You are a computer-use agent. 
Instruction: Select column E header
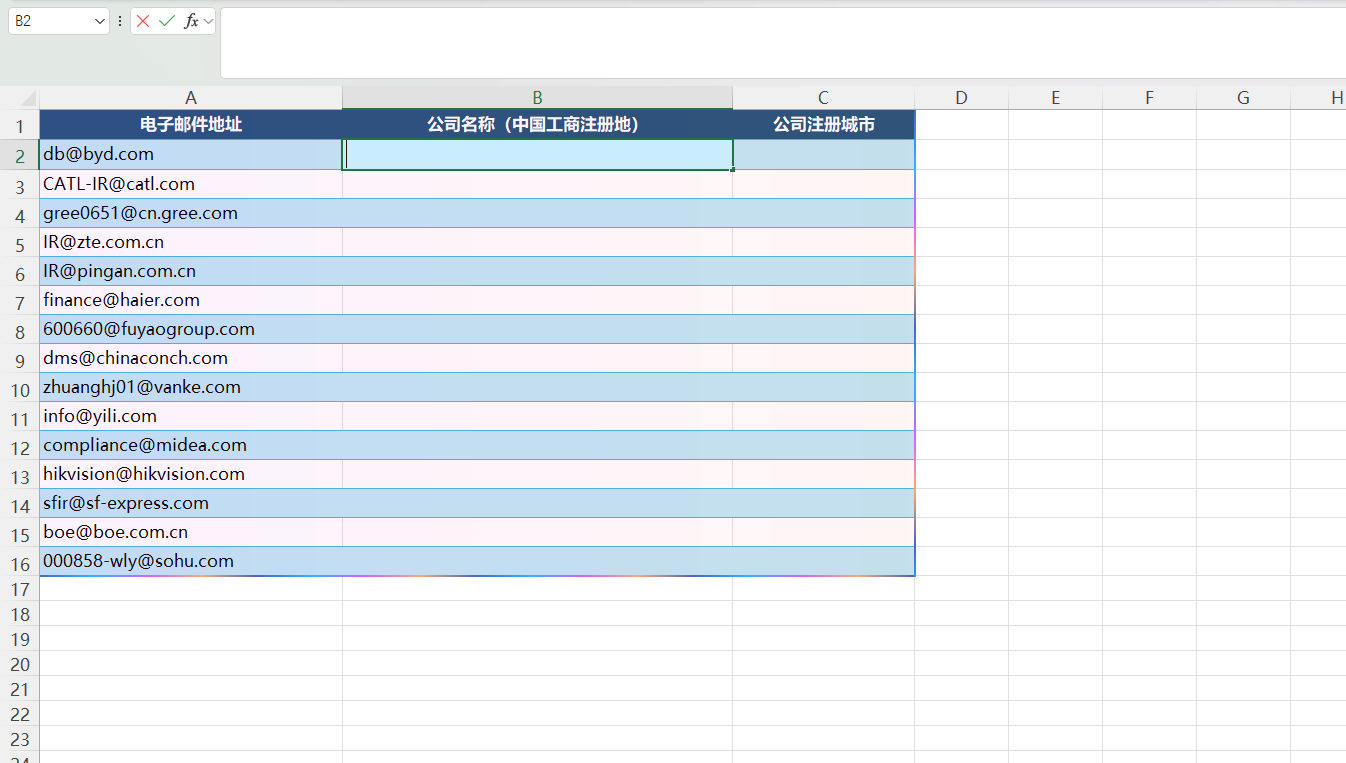[x=1055, y=98]
